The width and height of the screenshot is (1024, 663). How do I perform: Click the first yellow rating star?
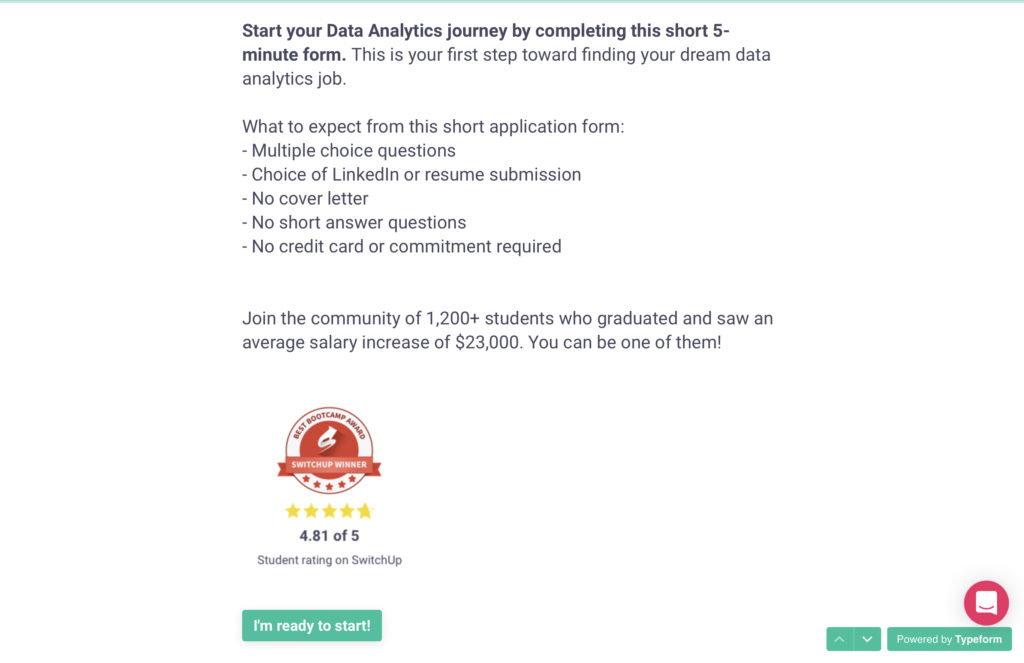tap(293, 511)
